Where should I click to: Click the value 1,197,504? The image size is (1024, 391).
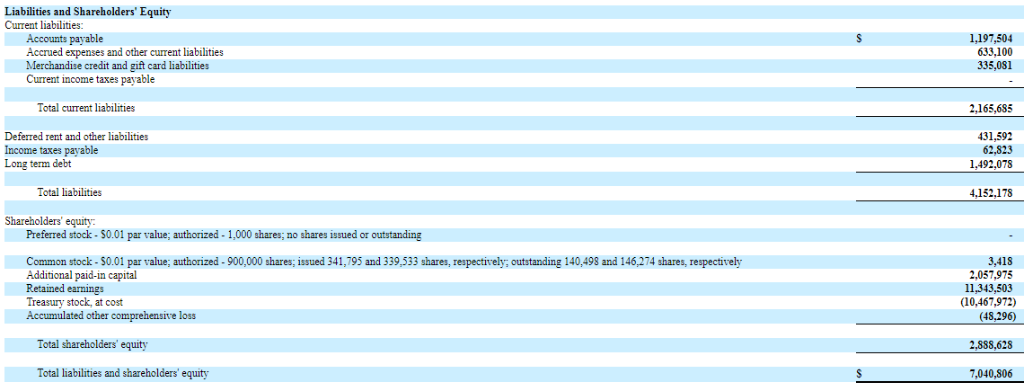991,39
